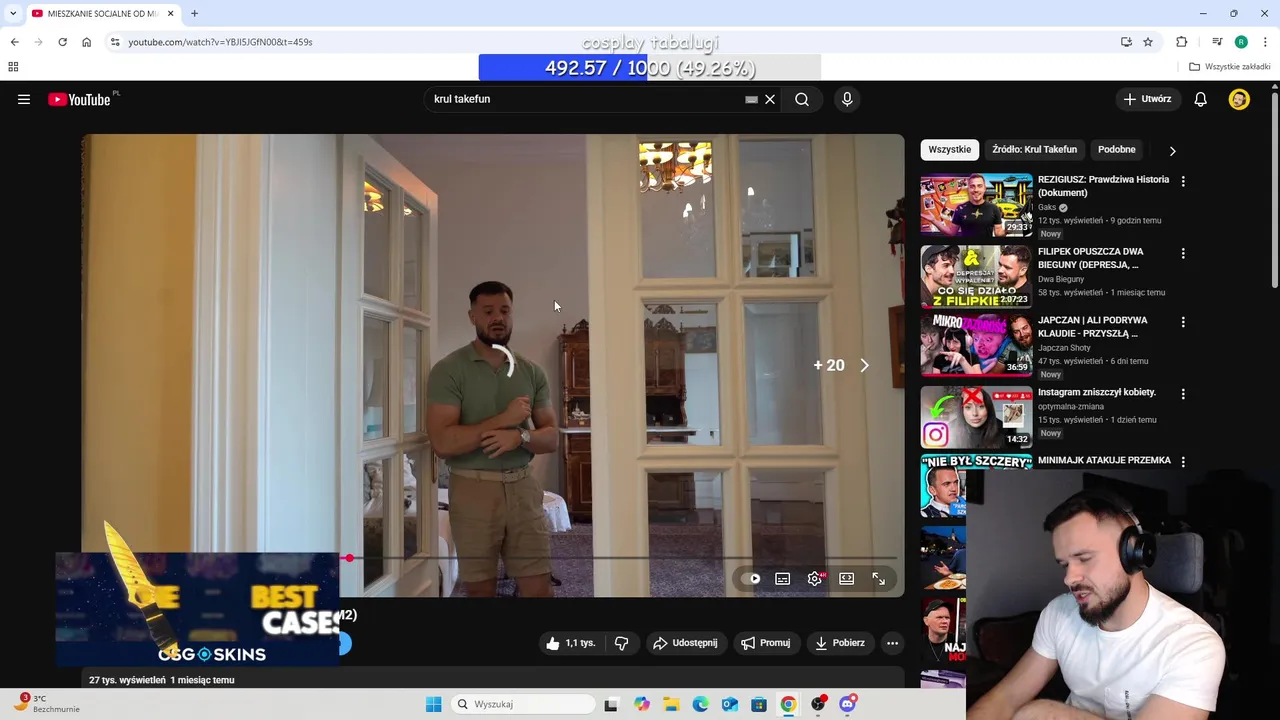Reload the current page
1280x720 pixels.
pos(62,42)
